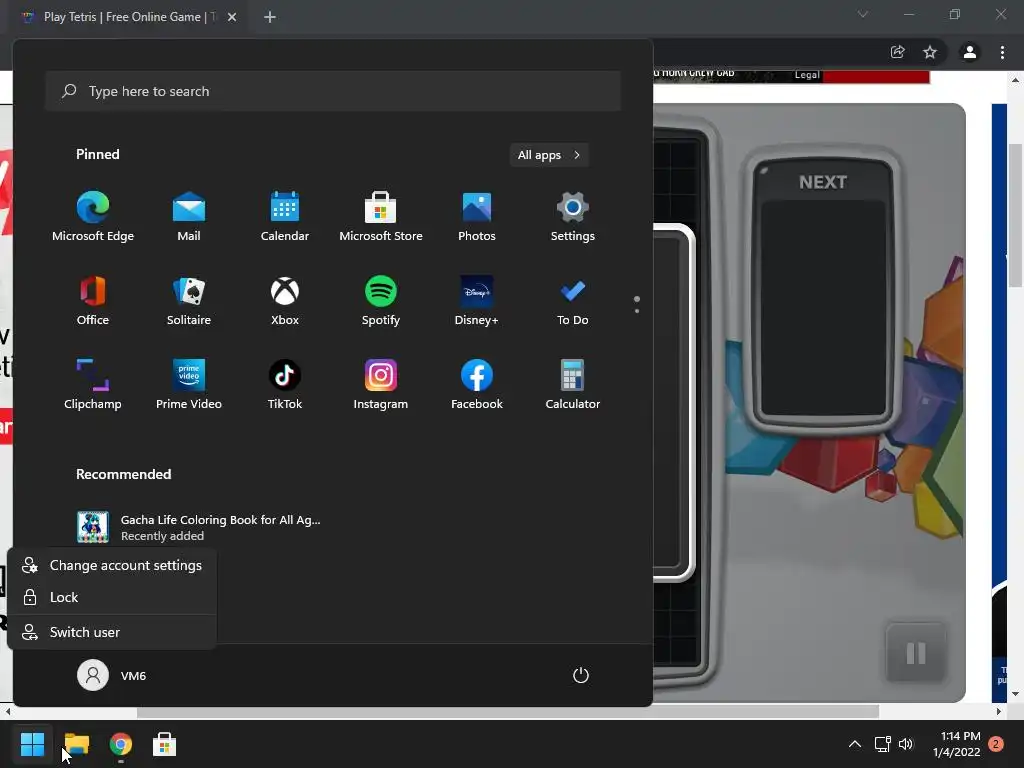Launch the Office app
This screenshot has height=768, width=1024.
tap(93, 301)
